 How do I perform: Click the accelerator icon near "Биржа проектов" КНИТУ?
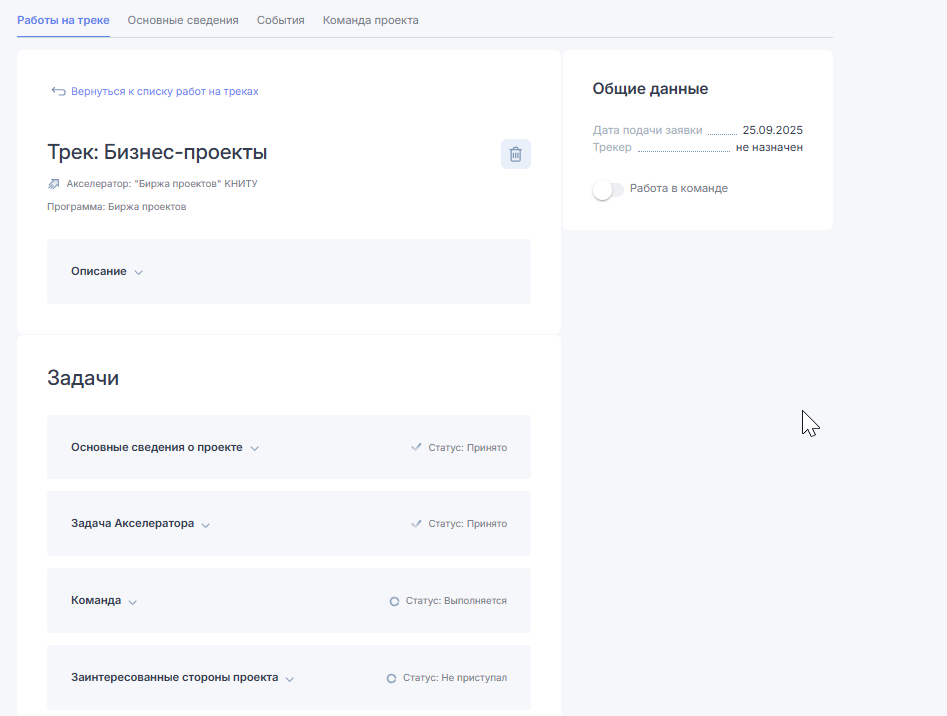click(x=54, y=184)
